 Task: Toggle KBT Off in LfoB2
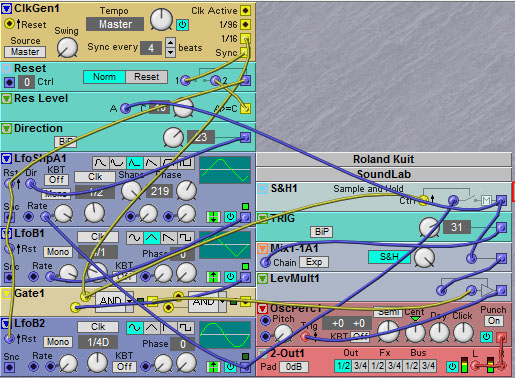(x=124, y=366)
